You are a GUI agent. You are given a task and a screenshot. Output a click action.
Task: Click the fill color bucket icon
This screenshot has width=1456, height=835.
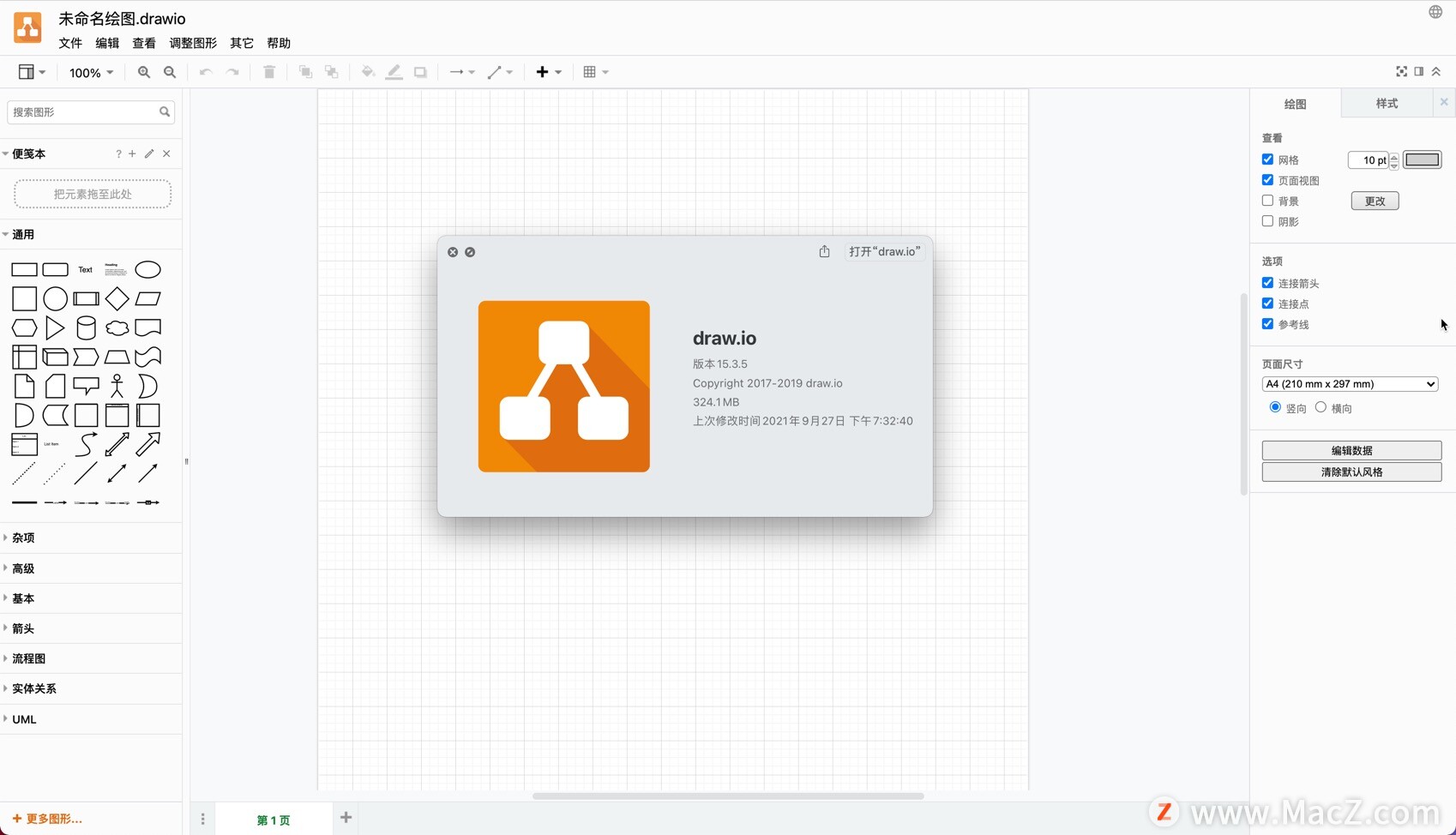(x=368, y=72)
